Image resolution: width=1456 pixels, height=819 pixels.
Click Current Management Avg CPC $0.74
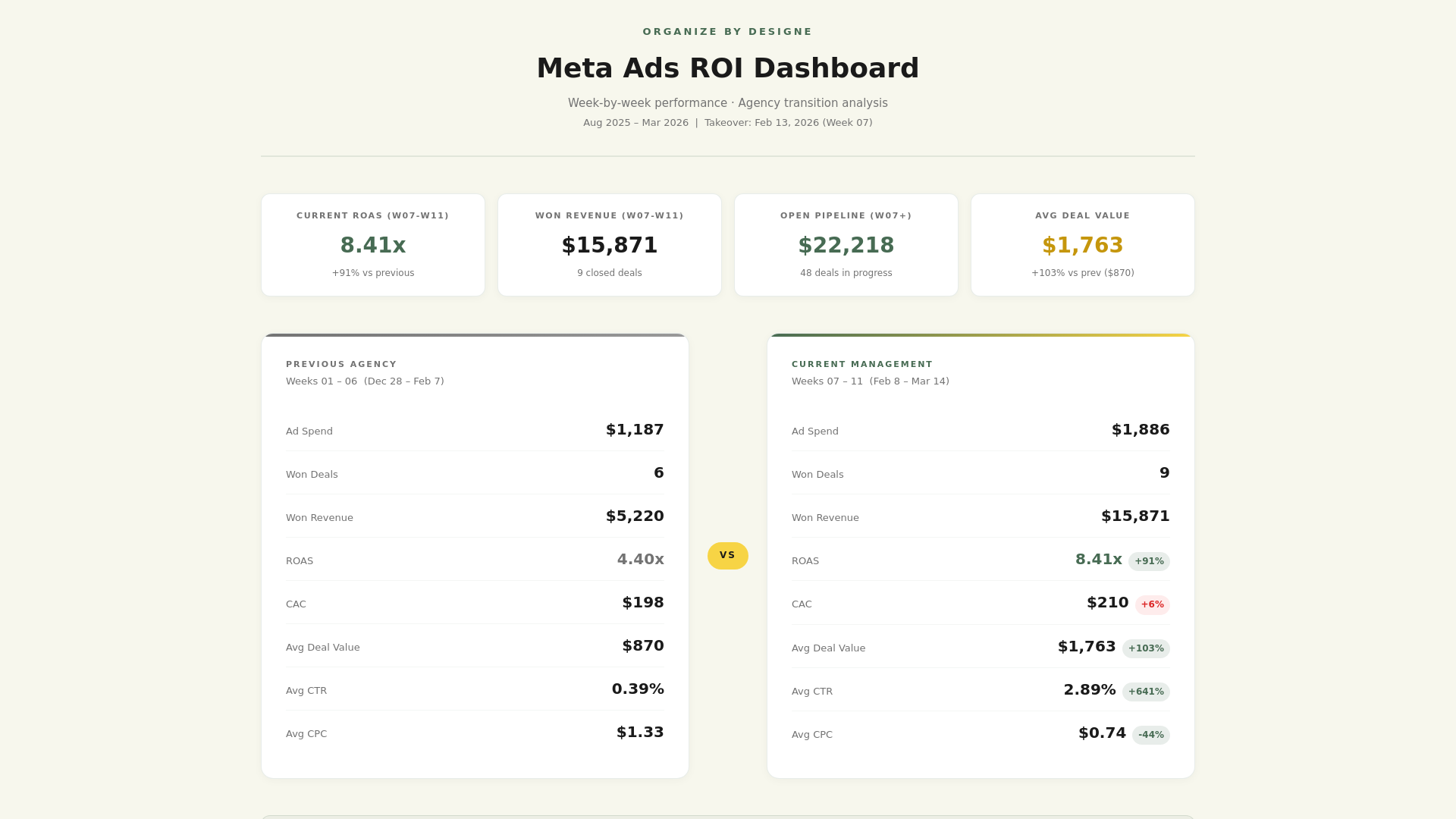point(1103,733)
